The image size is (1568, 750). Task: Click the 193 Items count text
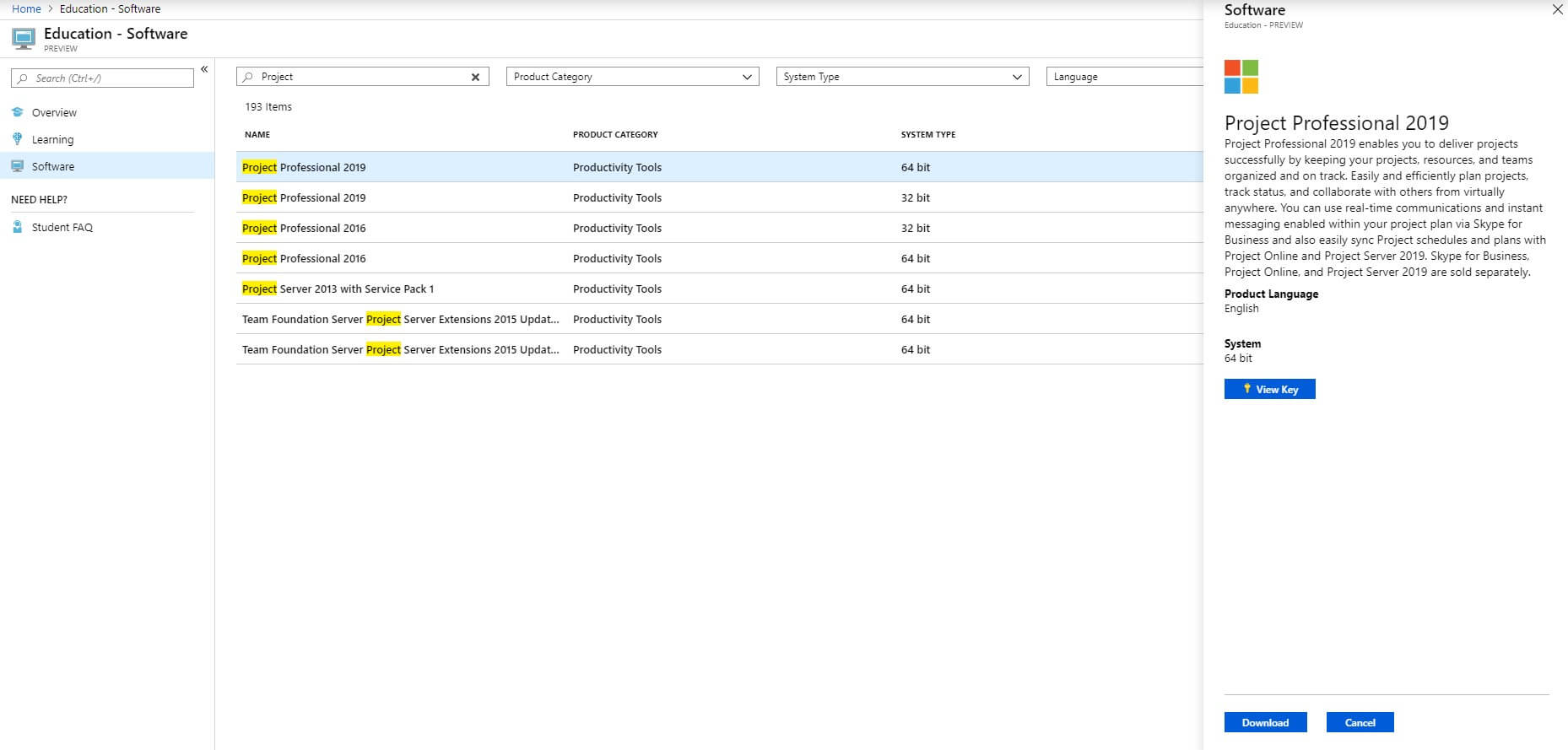268,107
